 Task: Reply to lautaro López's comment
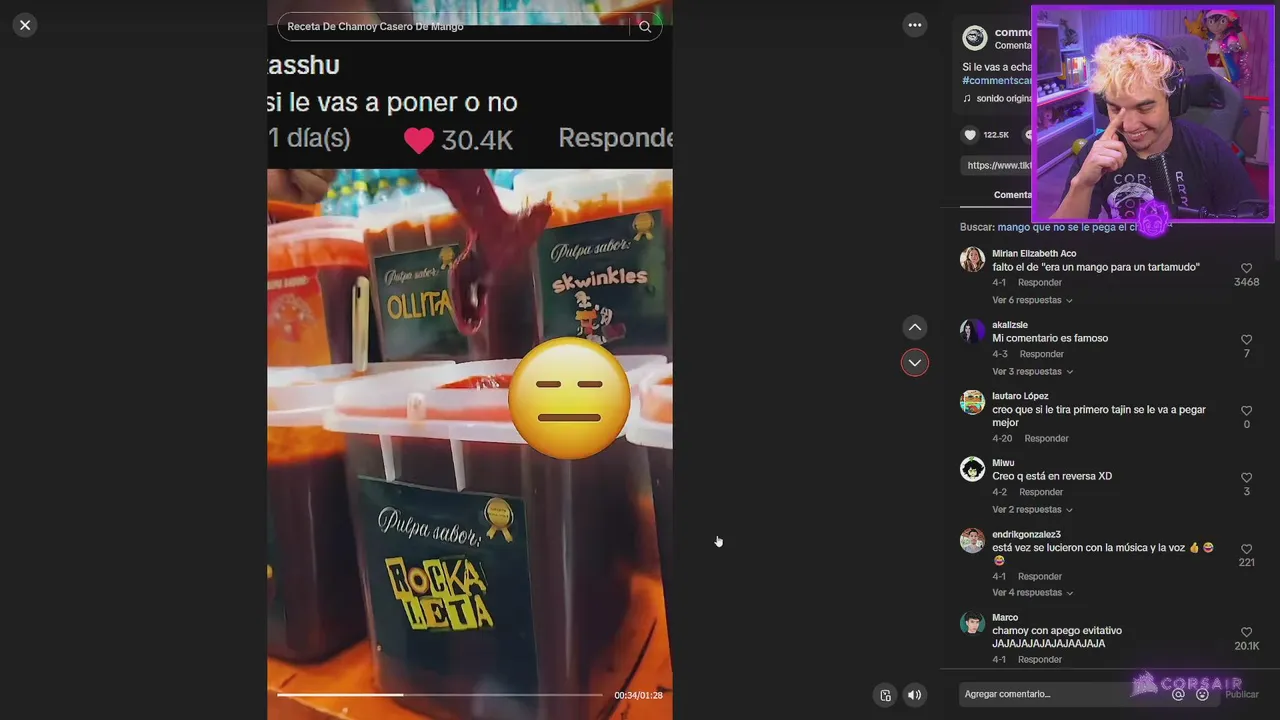click(x=1046, y=438)
